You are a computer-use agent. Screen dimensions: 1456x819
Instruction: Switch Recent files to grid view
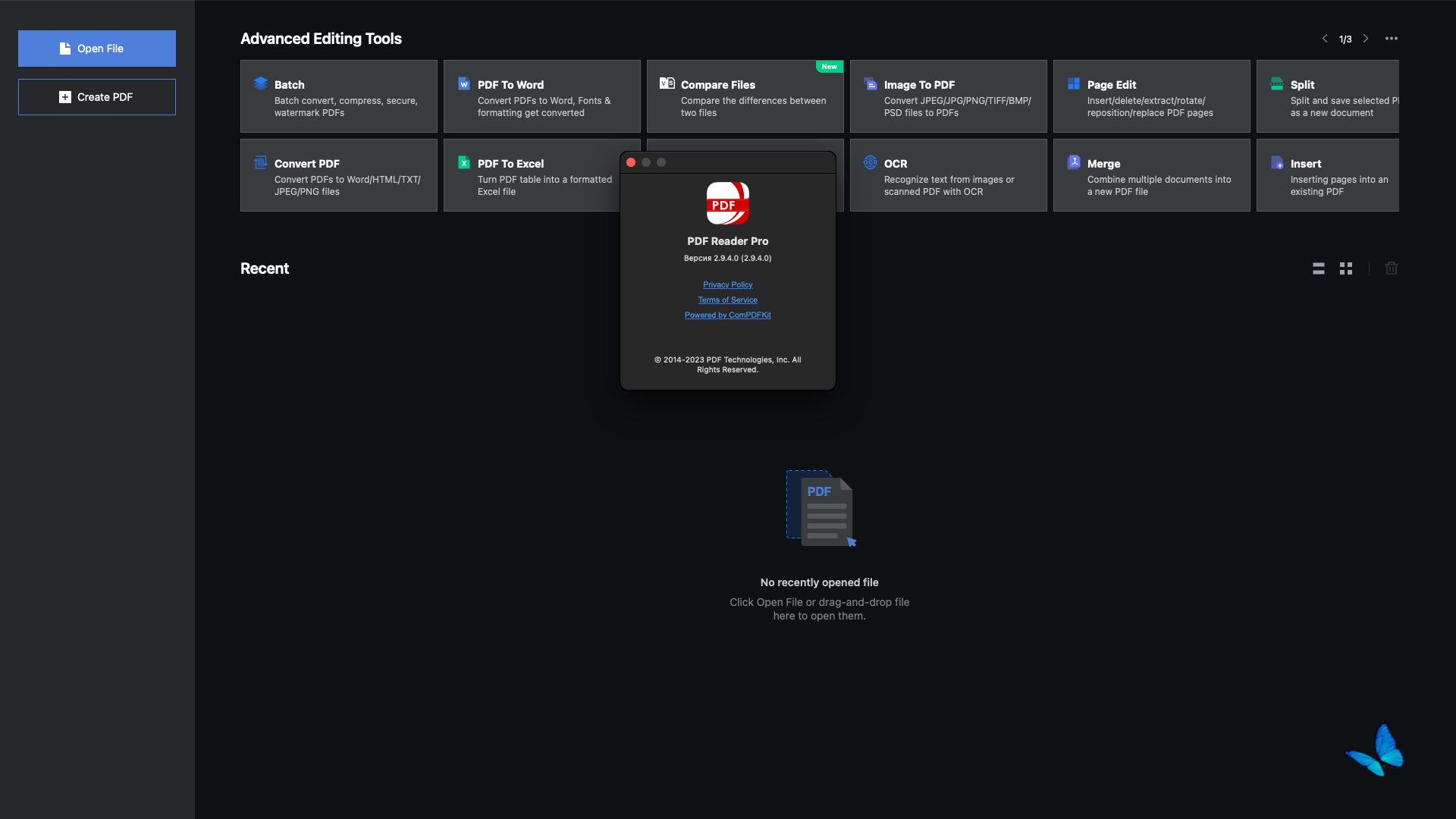(1346, 268)
